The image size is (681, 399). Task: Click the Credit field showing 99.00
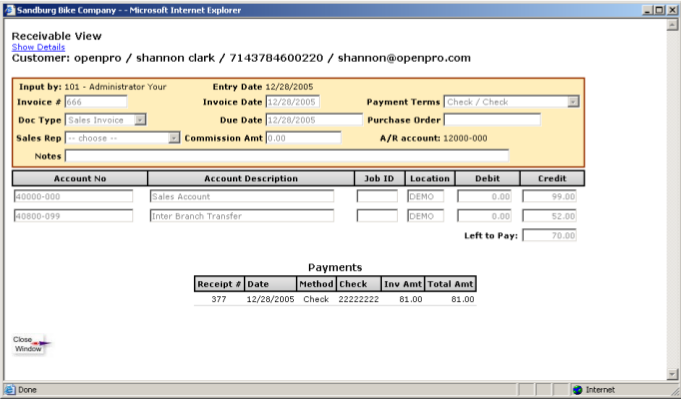point(549,196)
